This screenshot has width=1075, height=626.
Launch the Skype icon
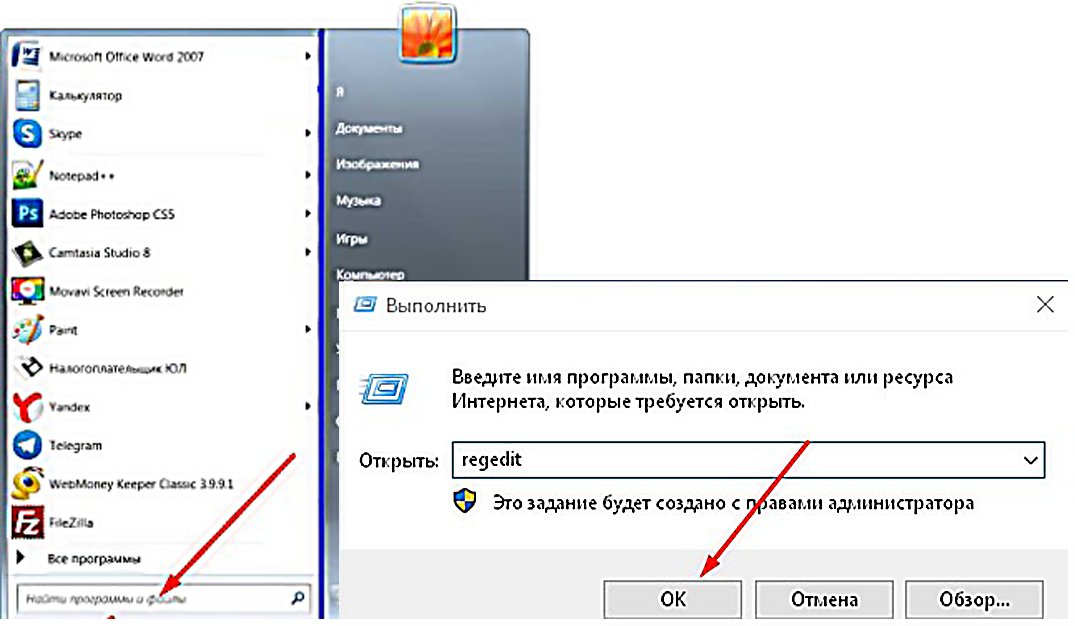(x=27, y=133)
